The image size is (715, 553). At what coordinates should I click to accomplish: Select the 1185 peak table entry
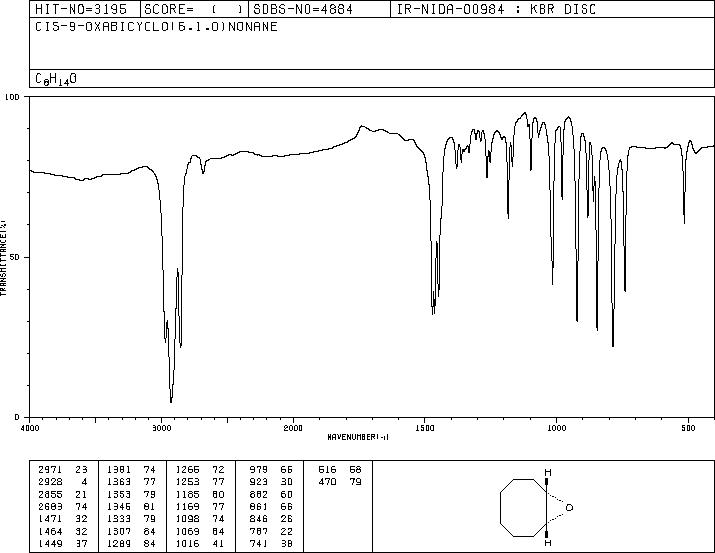200,494
